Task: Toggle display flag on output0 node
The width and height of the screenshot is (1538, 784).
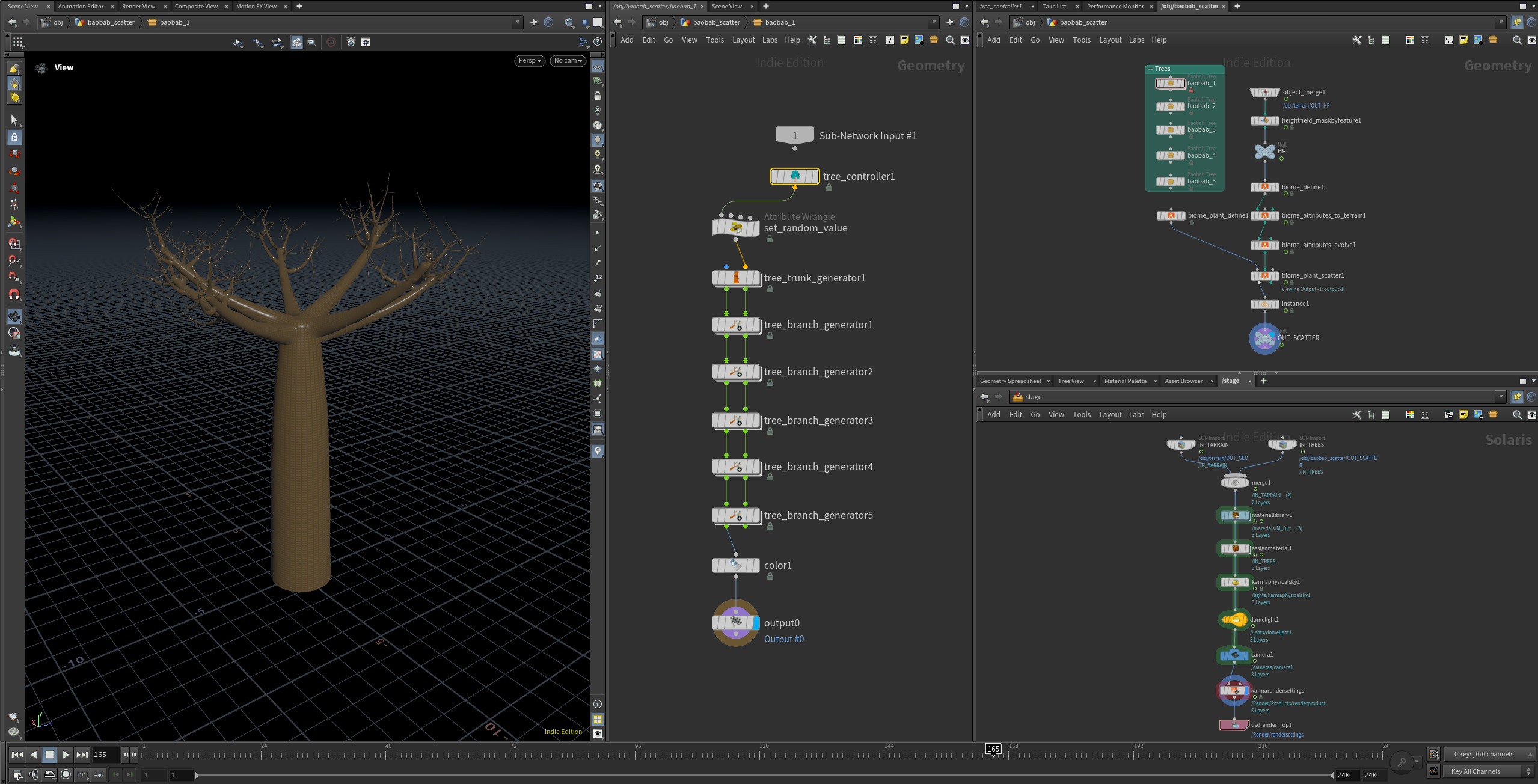Action: pyautogui.click(x=756, y=623)
